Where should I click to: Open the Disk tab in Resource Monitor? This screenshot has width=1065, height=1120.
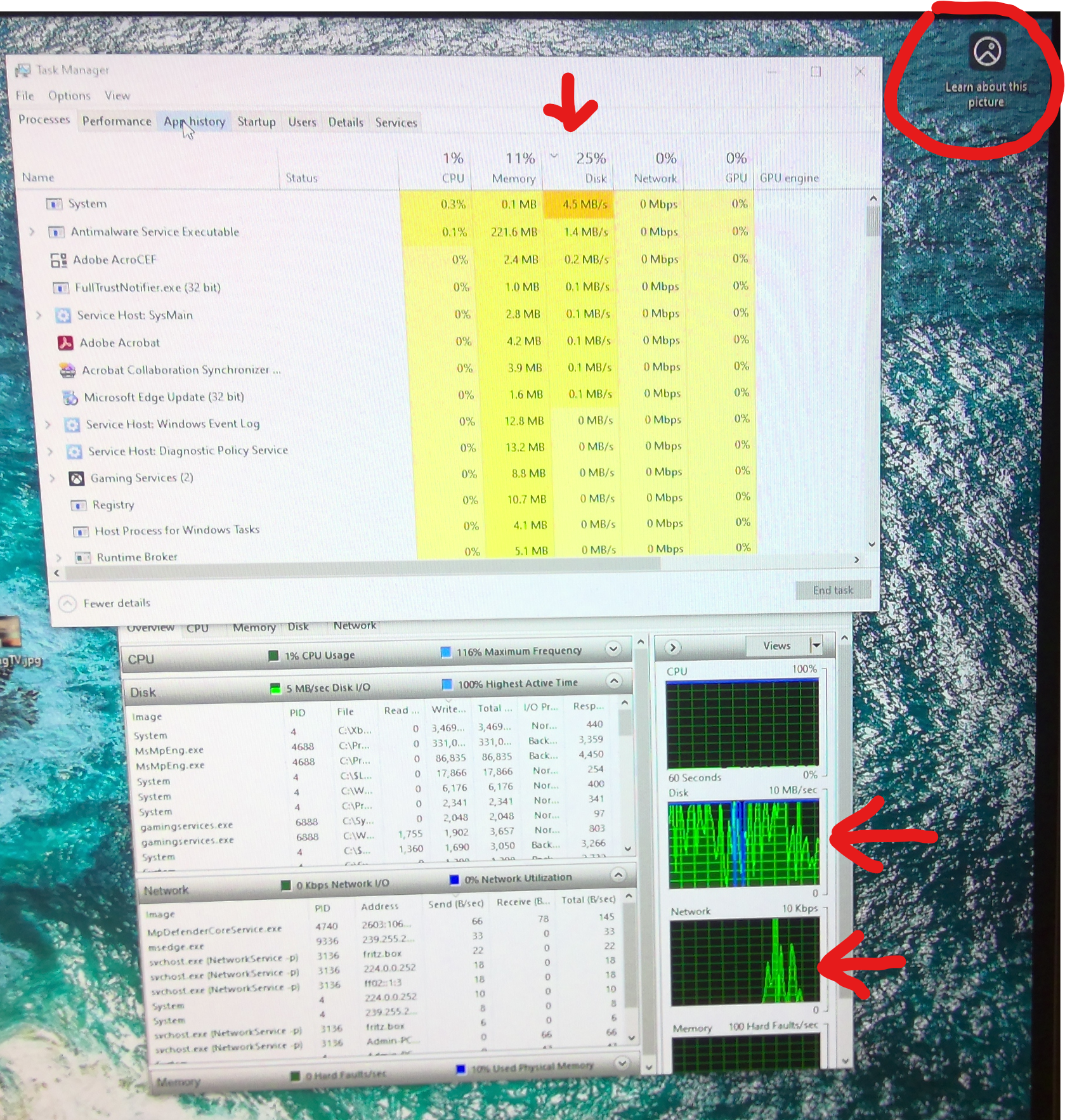(x=298, y=627)
